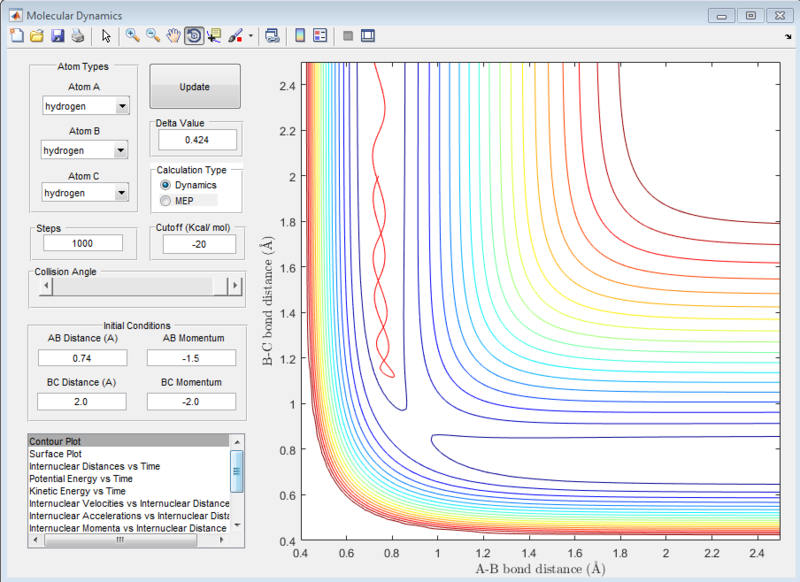Select the Zoom Out magnifier tool
The height and width of the screenshot is (582, 800).
153,36
